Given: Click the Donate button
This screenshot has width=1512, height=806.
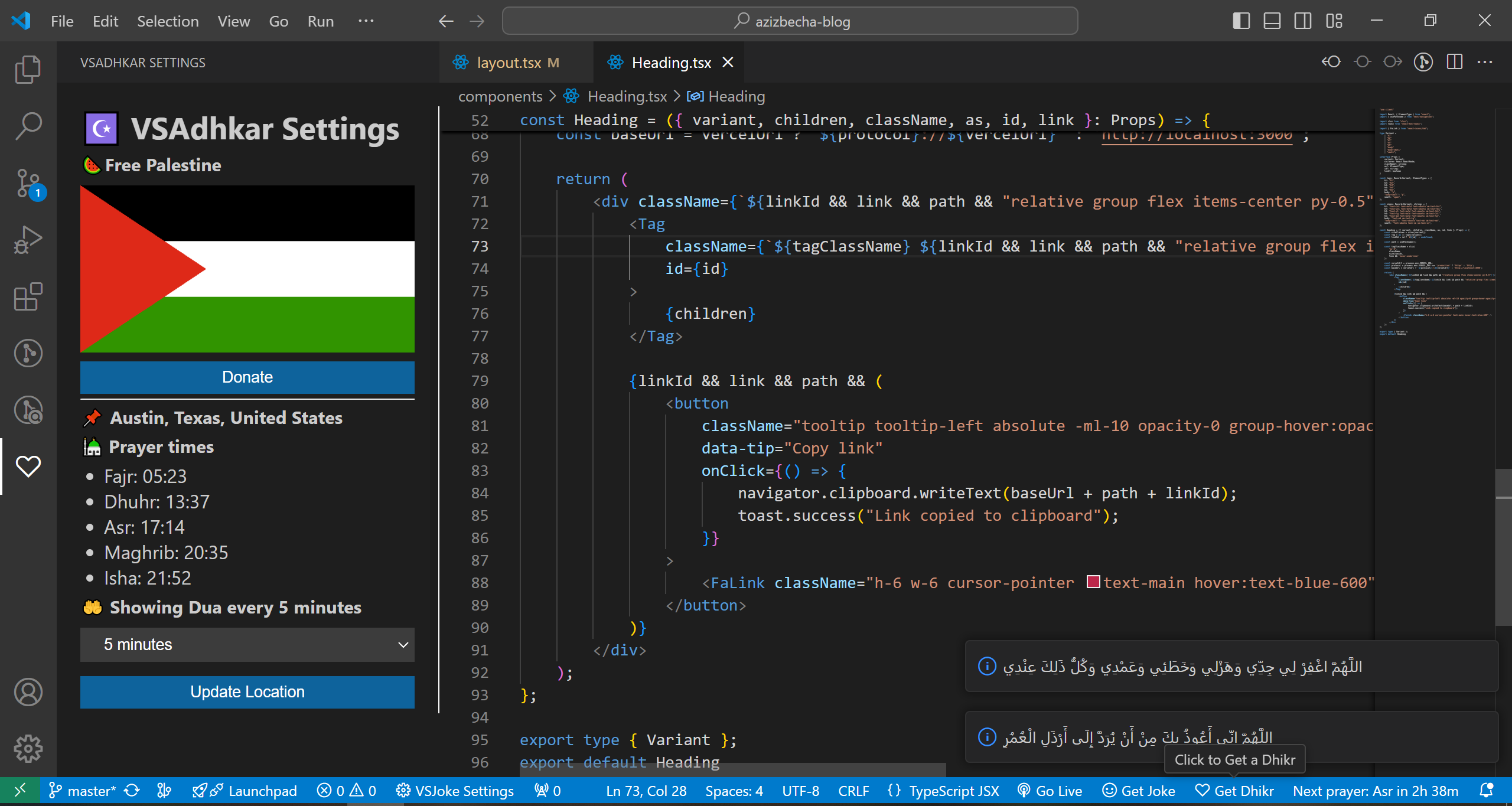Looking at the screenshot, I should click(x=247, y=377).
